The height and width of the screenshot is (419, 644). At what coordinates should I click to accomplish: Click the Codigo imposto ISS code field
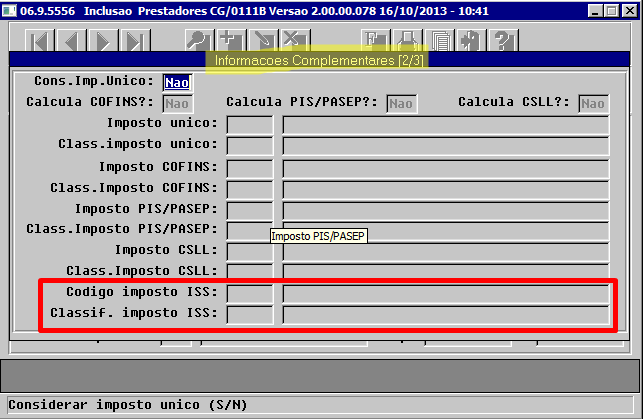click(x=250, y=295)
